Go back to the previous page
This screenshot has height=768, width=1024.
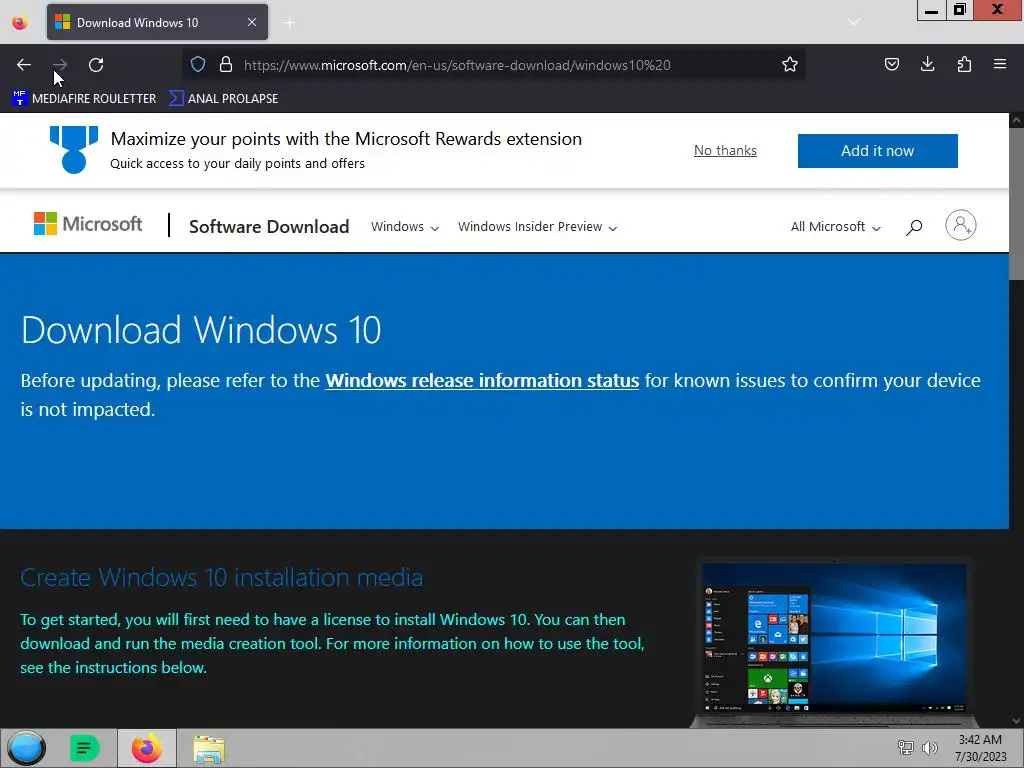24,65
